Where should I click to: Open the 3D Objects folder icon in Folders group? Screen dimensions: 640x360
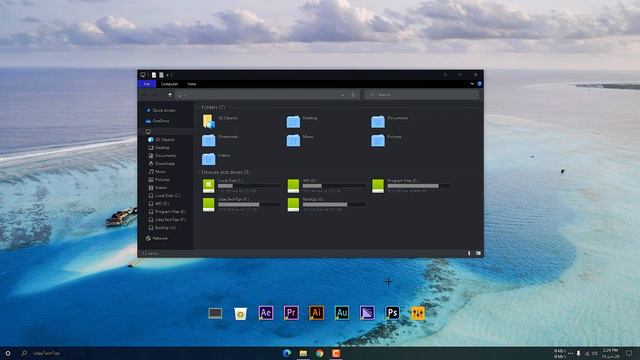pos(209,121)
